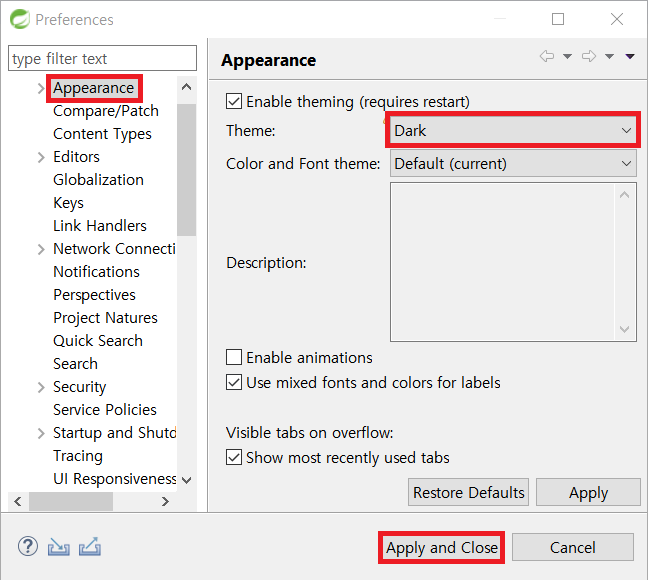Select Security in the tree
Image resolution: width=648 pixels, height=580 pixels.
[x=79, y=387]
